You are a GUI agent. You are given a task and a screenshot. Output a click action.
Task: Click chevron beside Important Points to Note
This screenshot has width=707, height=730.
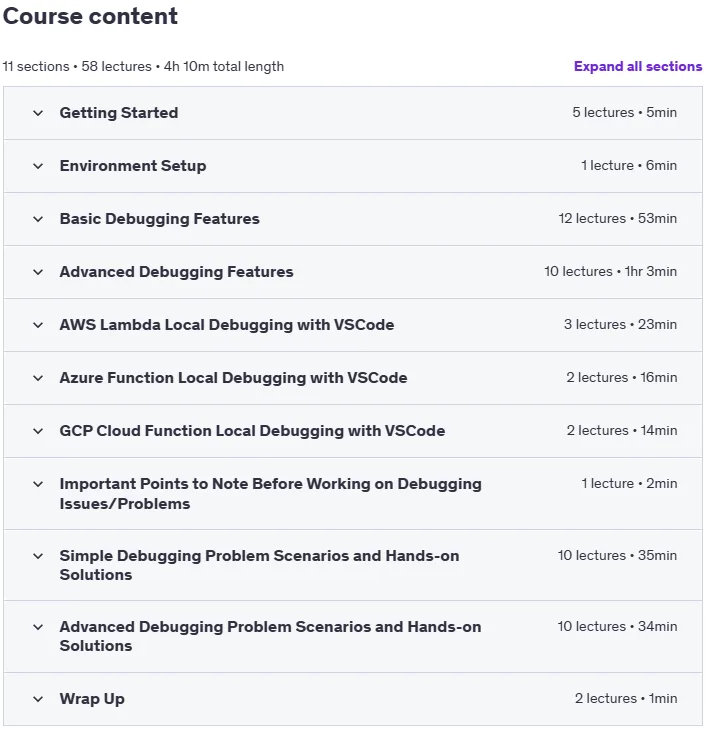click(38, 484)
